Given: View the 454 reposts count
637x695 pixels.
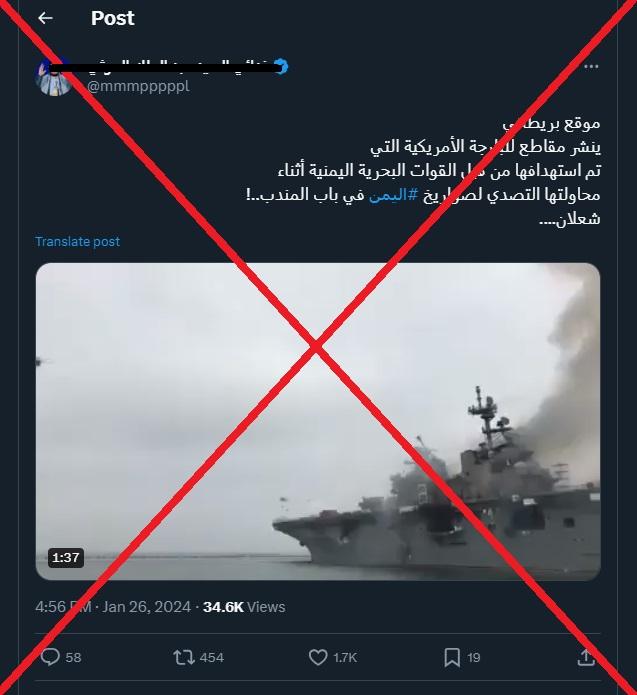Looking at the screenshot, I should point(211,657).
